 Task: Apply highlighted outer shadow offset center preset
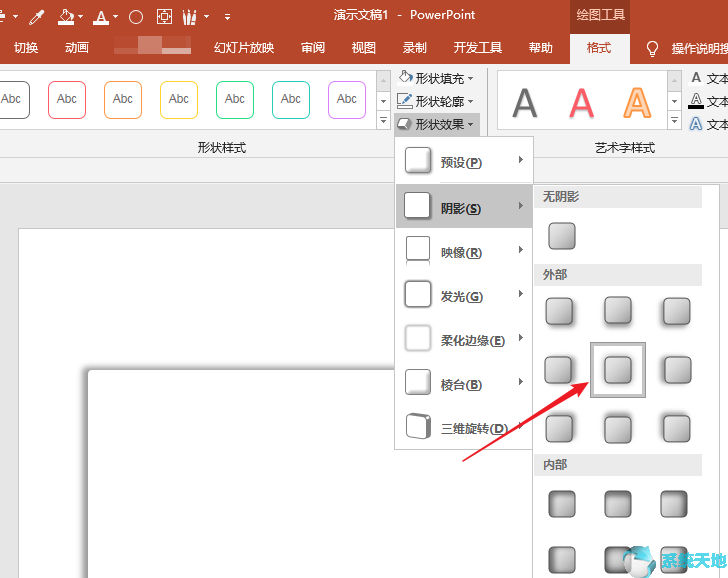click(x=618, y=370)
